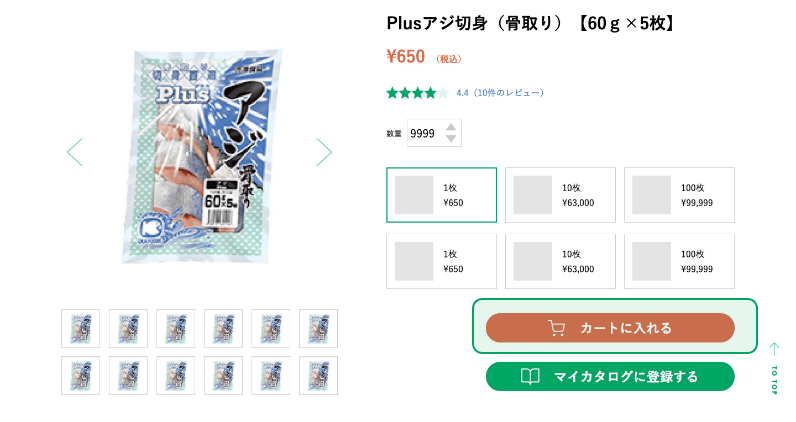Click the main product package image
The image size is (796, 422).
199,155
